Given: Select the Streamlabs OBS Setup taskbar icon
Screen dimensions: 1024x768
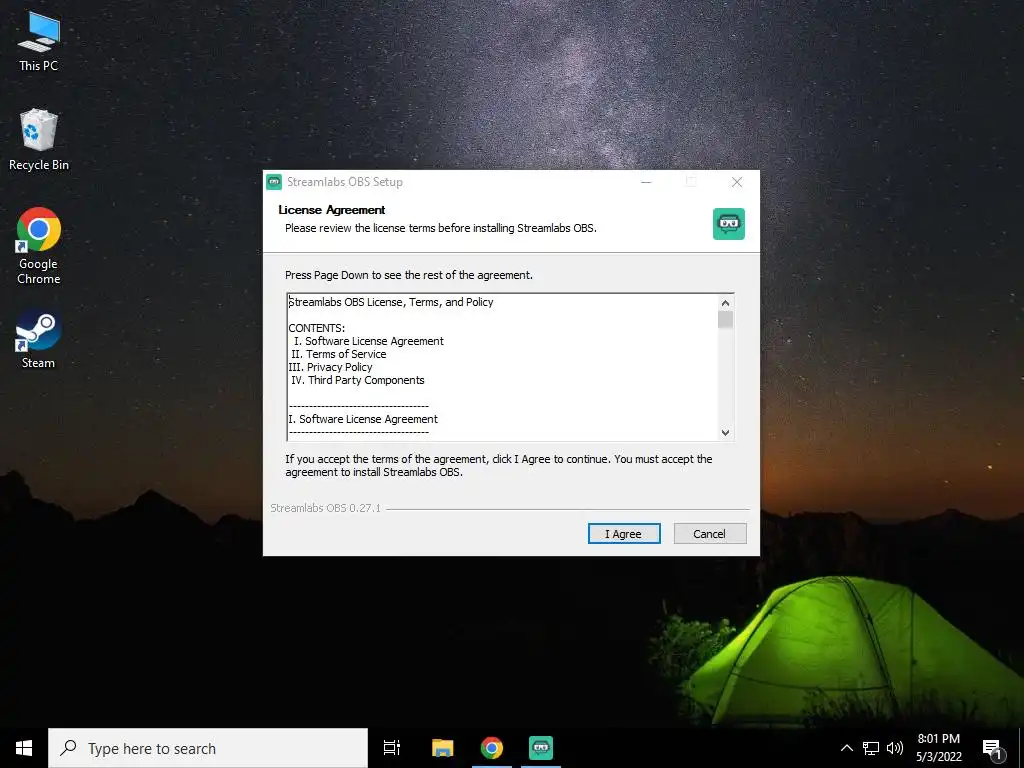Looking at the screenshot, I should (x=541, y=748).
